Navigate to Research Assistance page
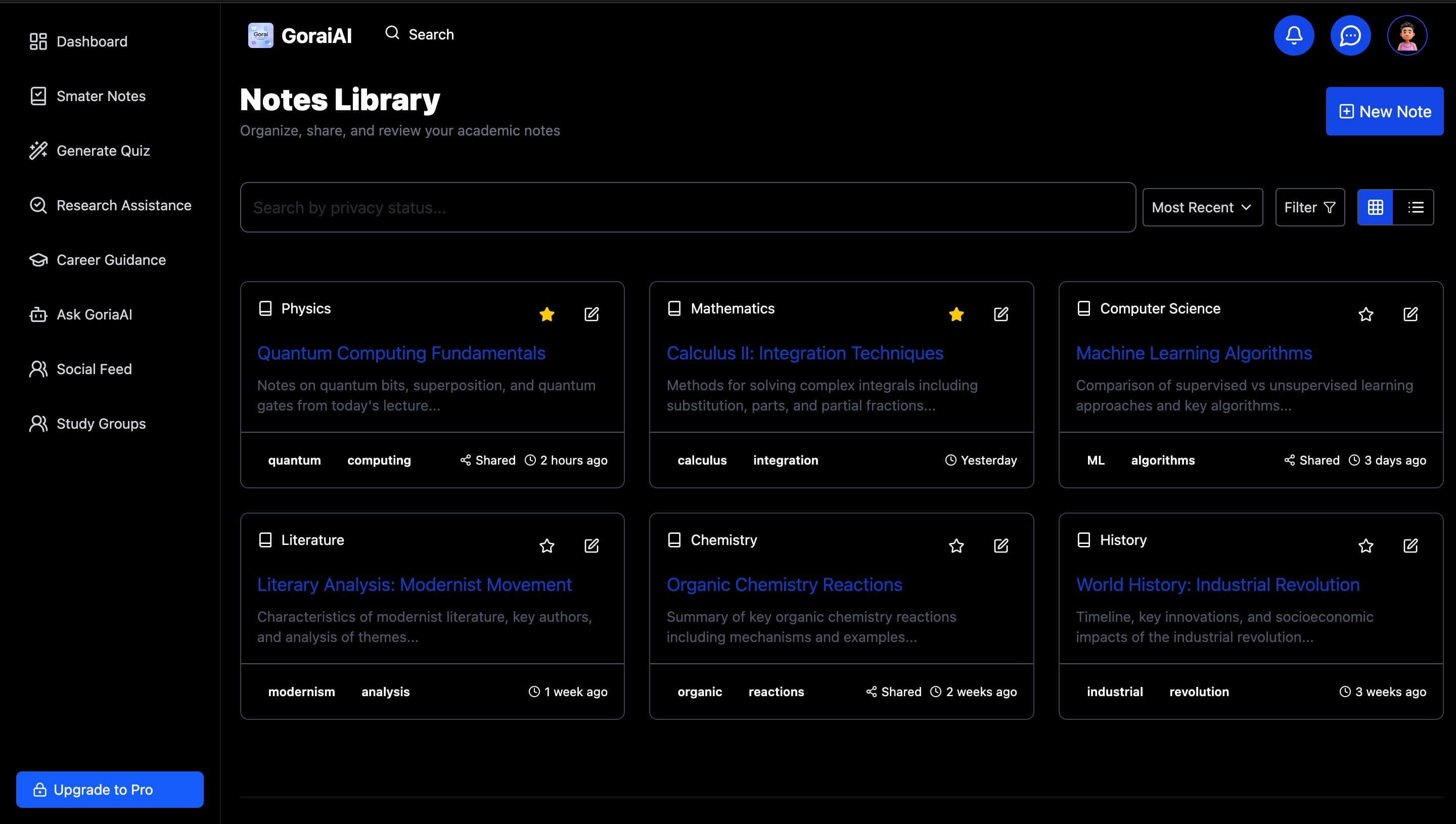Image resolution: width=1456 pixels, height=824 pixels. tap(123, 205)
